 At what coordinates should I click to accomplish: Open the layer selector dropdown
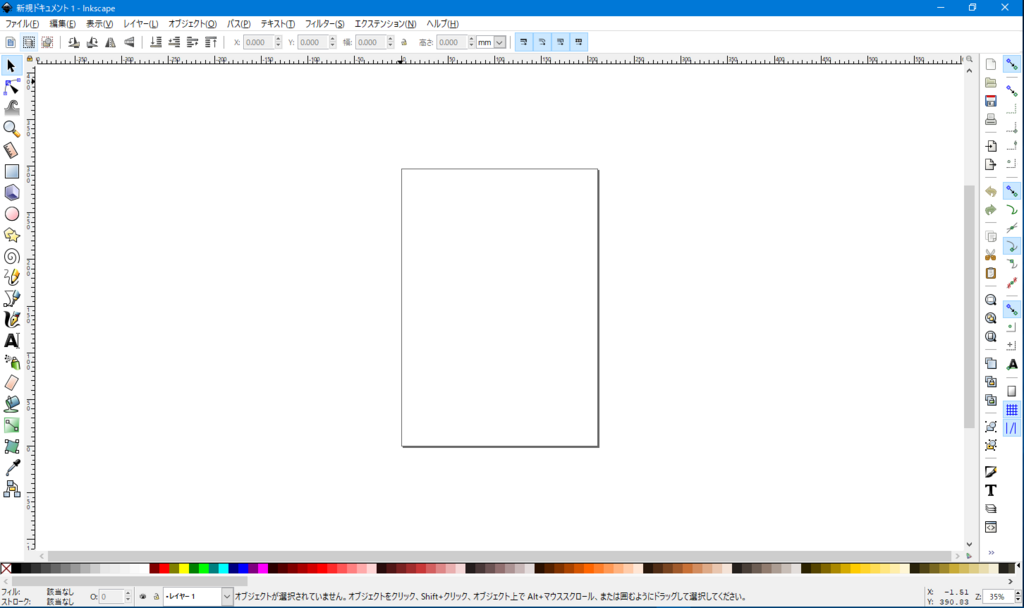pyautogui.click(x=227, y=596)
